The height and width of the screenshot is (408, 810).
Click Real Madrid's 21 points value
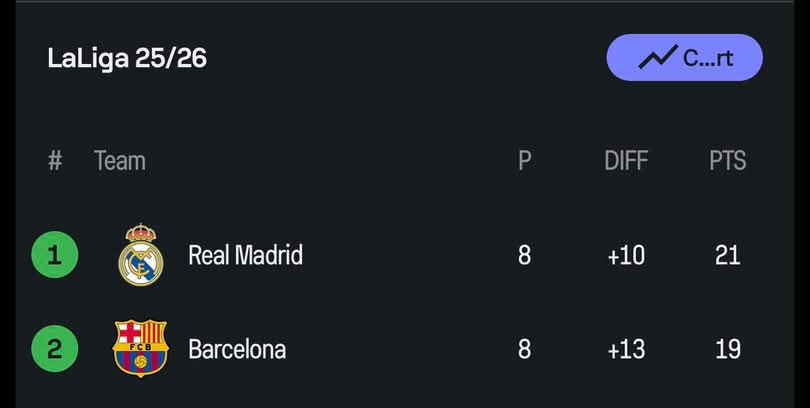tap(727, 255)
